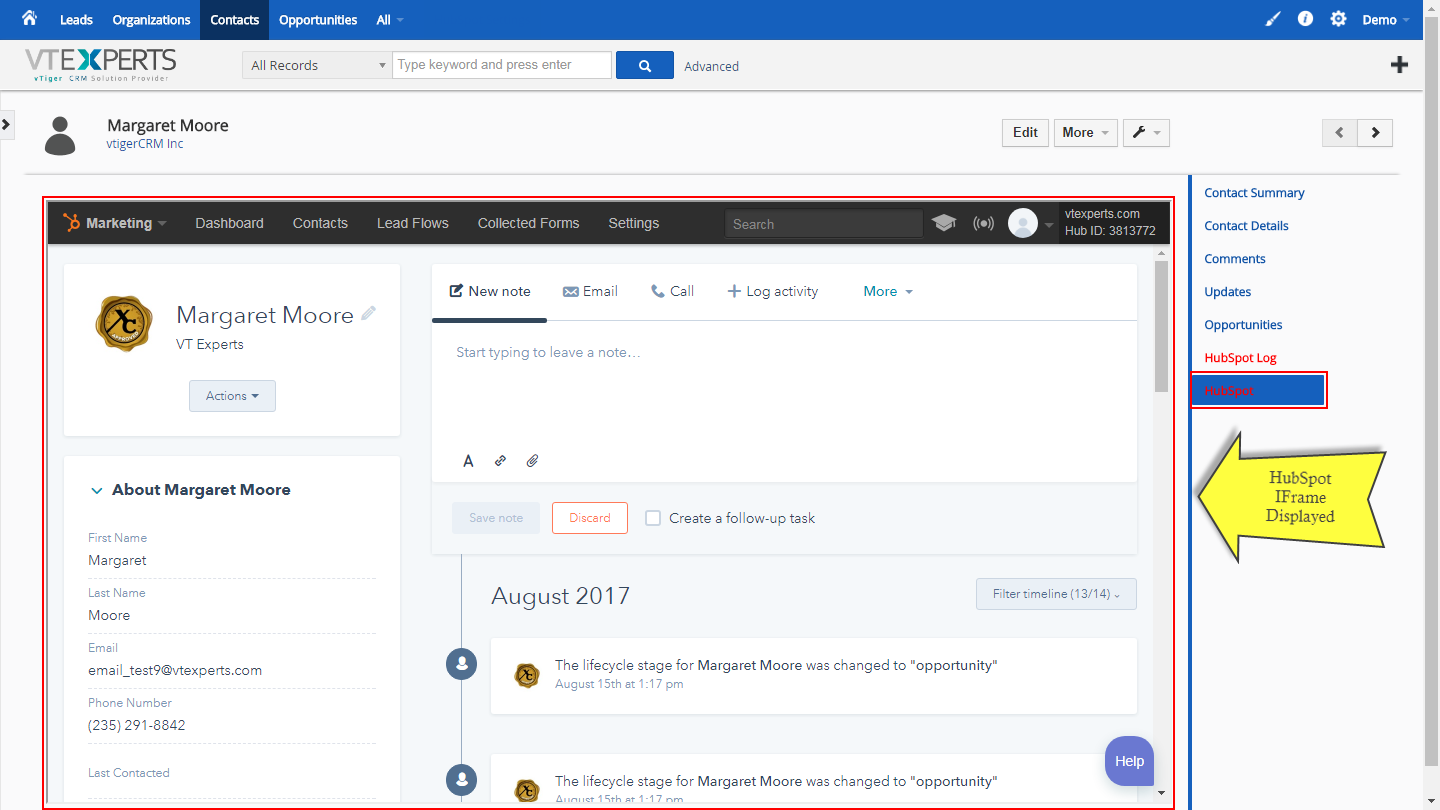Open HubSpot user account avatar

1023,223
